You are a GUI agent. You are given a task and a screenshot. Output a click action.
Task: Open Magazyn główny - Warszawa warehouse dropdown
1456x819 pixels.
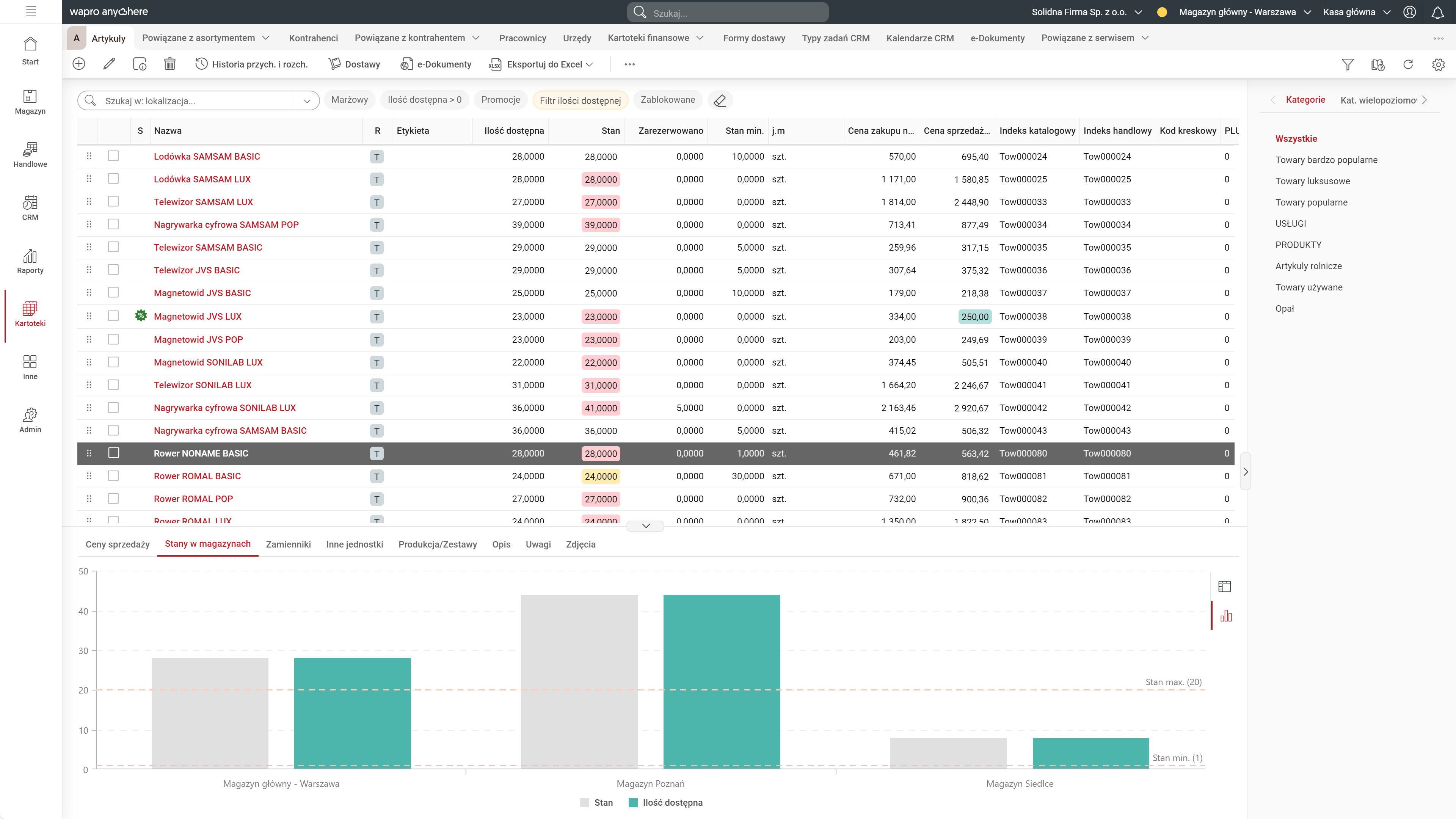1244,12
